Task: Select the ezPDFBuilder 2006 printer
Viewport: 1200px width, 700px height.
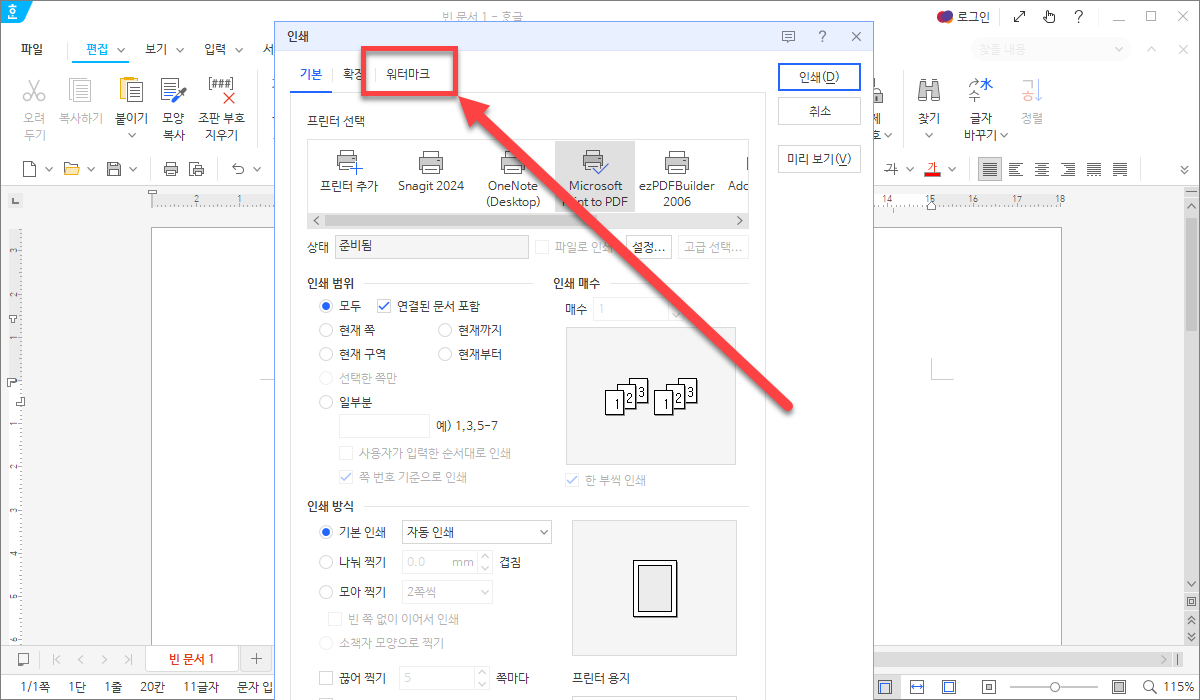Action: point(677,178)
